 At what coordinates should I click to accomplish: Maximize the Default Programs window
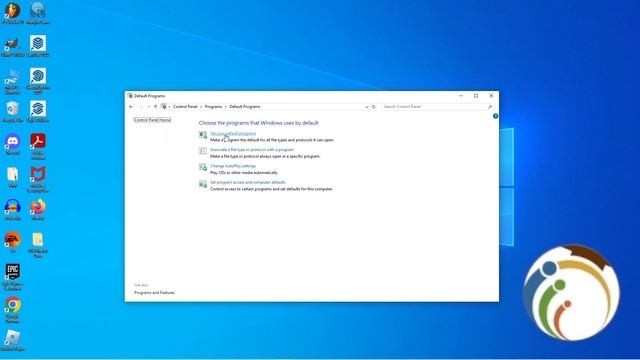click(476, 96)
